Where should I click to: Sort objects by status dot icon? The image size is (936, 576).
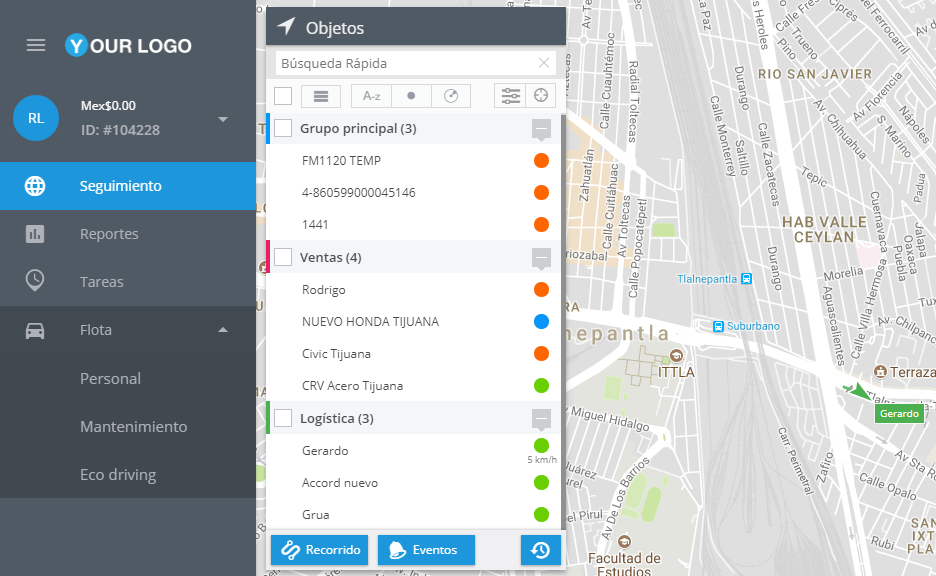[x=411, y=96]
